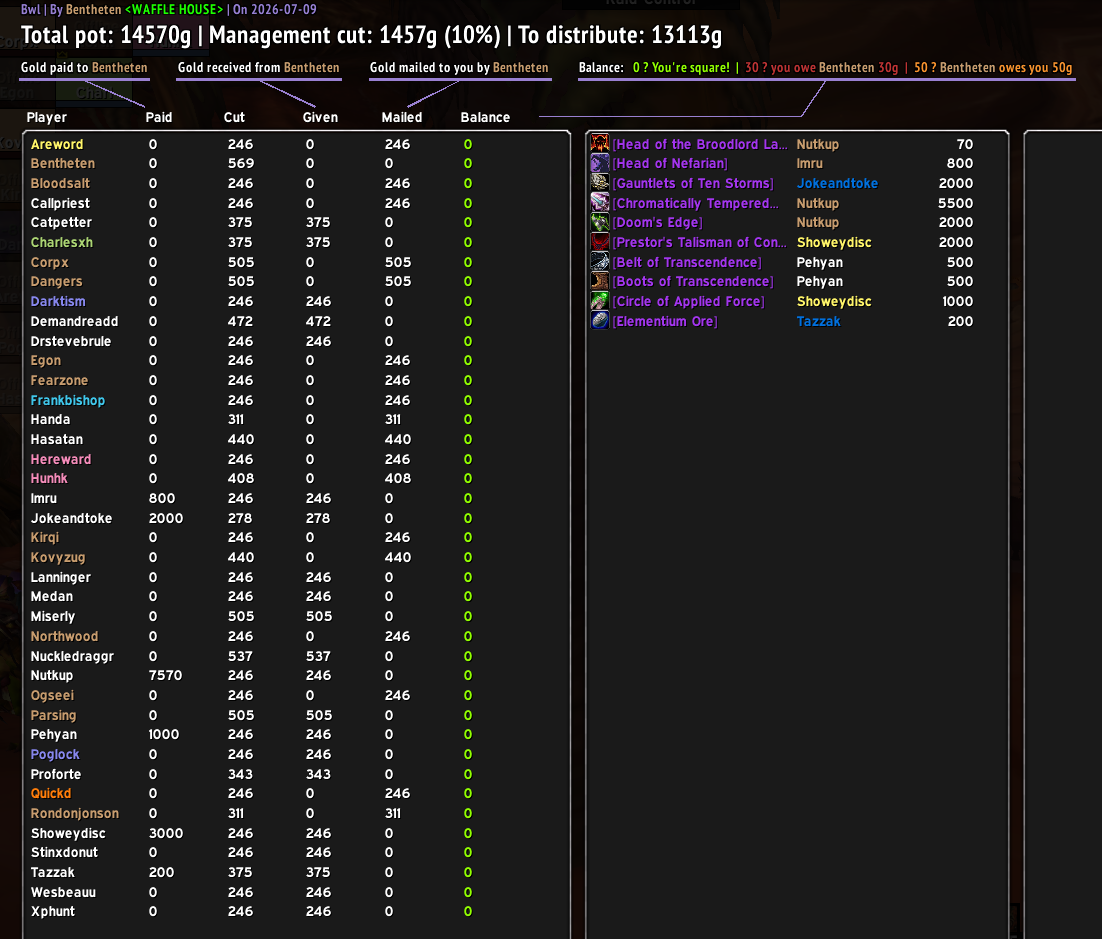1102x939 pixels.
Task: Click the Boots of Transcendence icon
Action: click(599, 281)
